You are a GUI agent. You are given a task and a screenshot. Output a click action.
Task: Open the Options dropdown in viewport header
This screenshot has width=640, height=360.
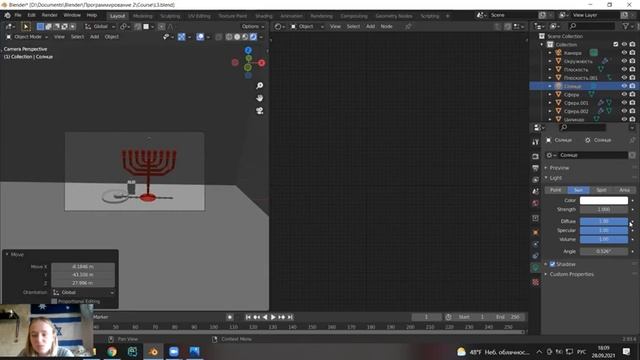pyautogui.click(x=253, y=27)
